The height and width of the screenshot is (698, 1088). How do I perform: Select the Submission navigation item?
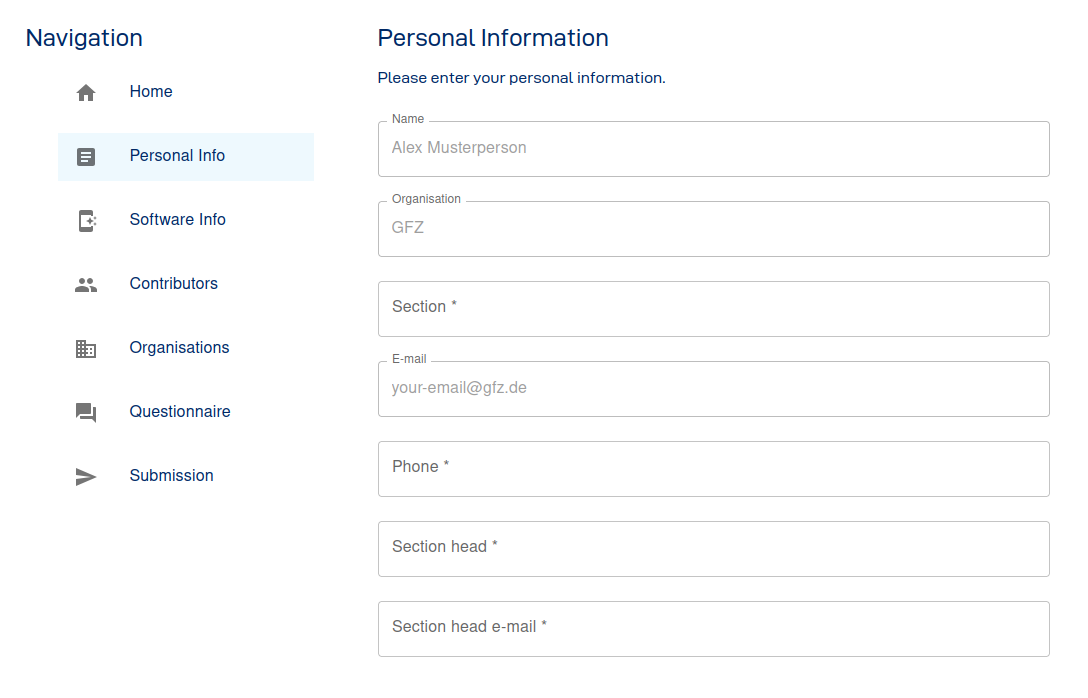coord(171,475)
